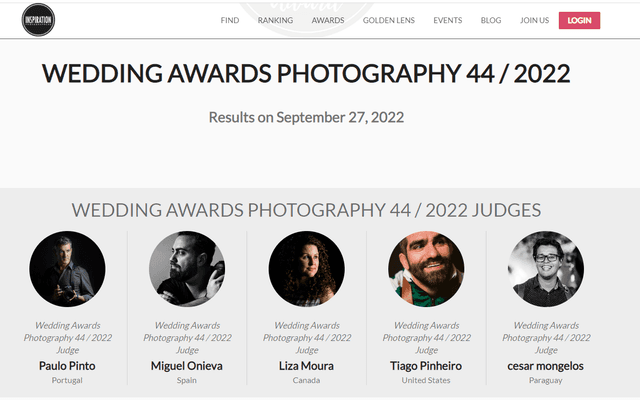Click the name Liza Moura
Viewport: 640px width, 400px height.
[307, 366]
